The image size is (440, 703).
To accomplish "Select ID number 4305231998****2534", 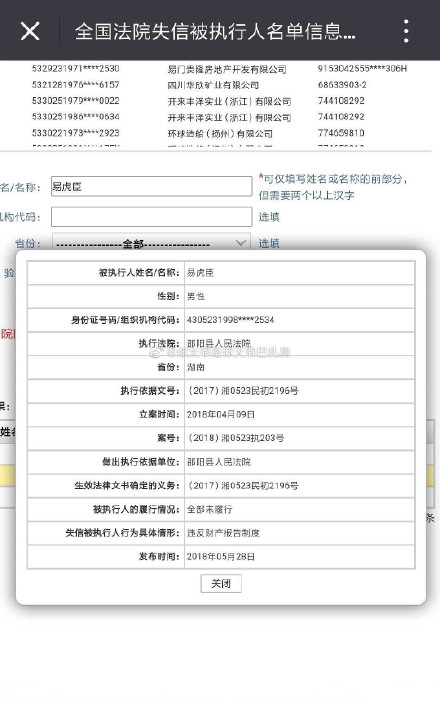I will [x=230, y=320].
